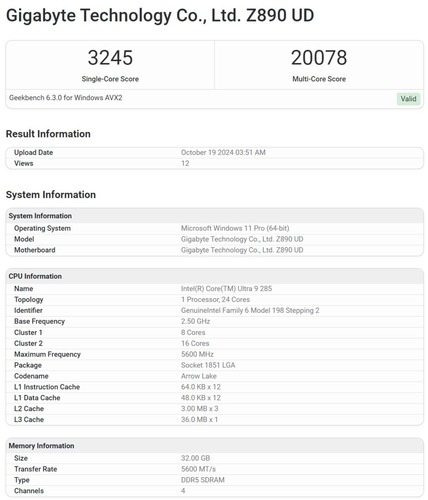Select L1 Instruction Cache value 64.0 KB x 12
Viewport: 428px width, 500px height.
point(201,387)
